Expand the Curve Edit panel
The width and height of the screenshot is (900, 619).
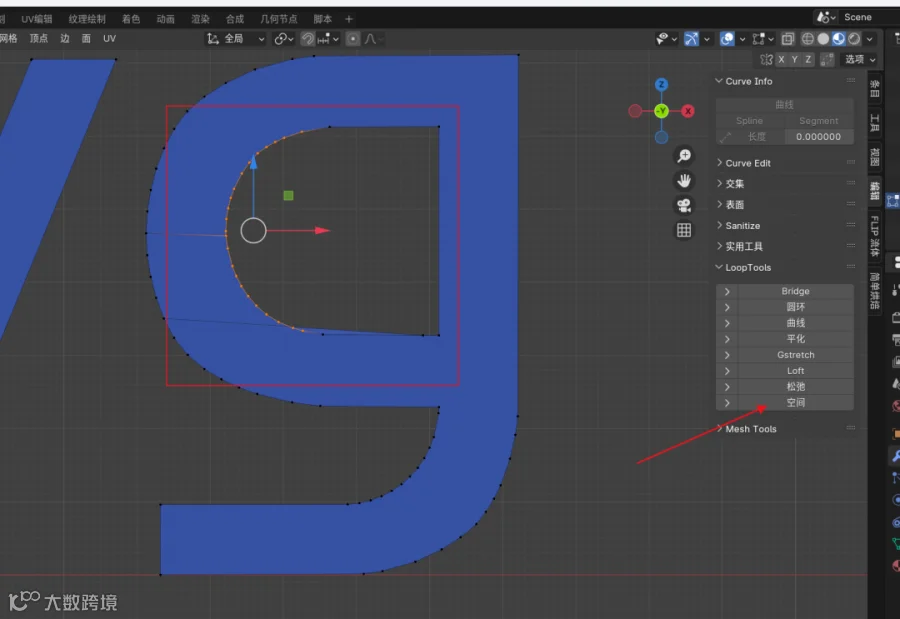click(x=785, y=163)
